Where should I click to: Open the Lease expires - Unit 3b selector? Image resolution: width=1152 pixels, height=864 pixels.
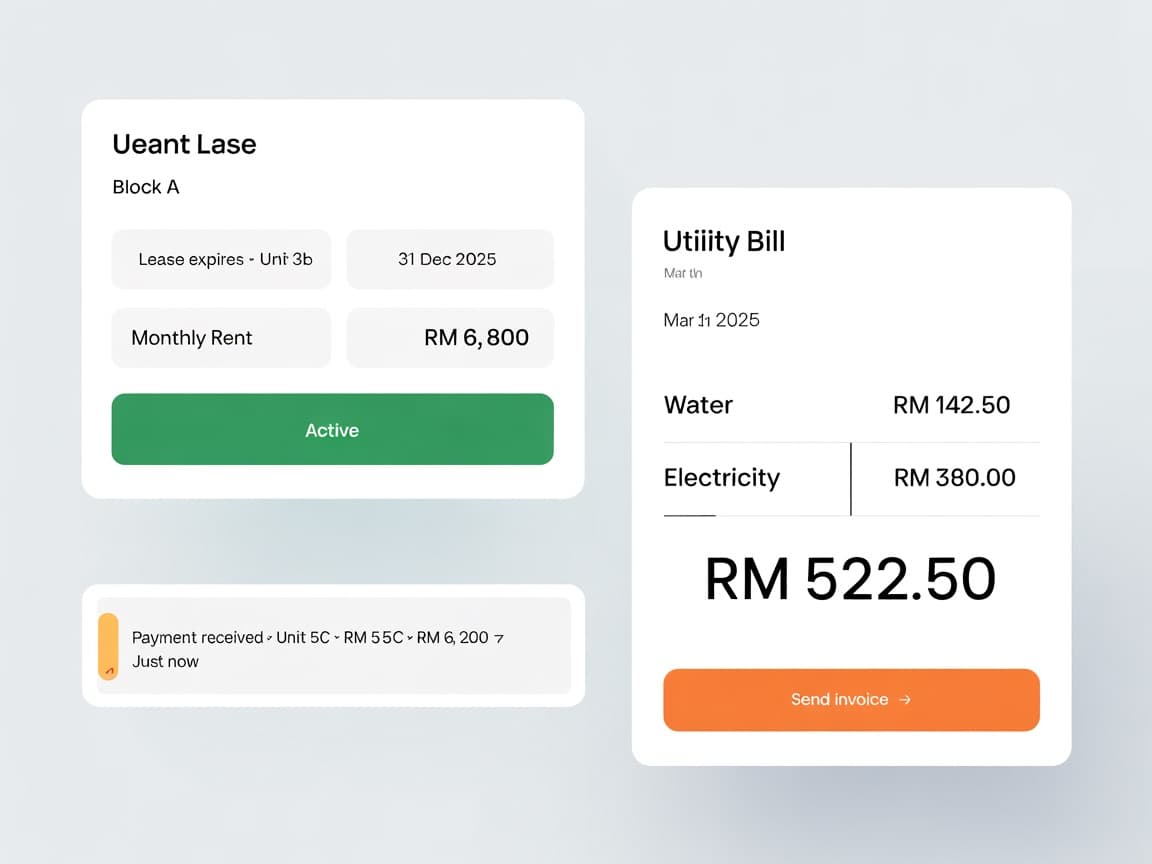220,259
